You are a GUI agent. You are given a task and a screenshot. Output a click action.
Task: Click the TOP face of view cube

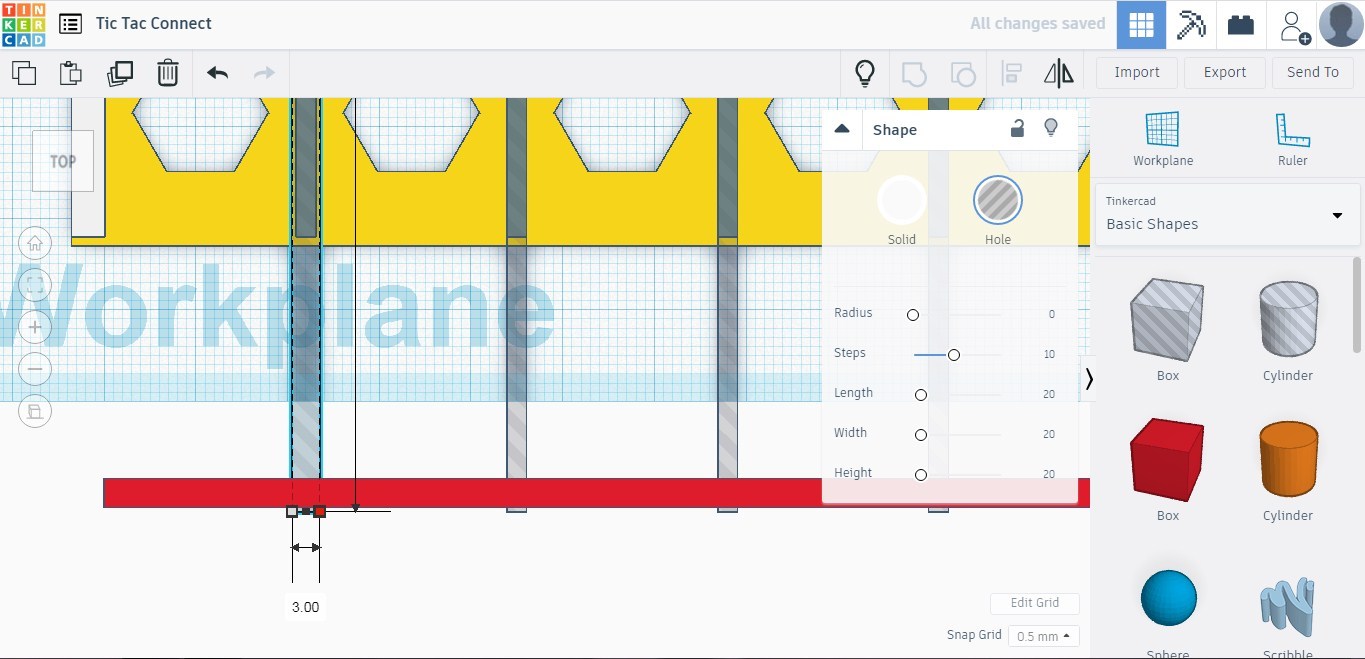[x=63, y=161]
